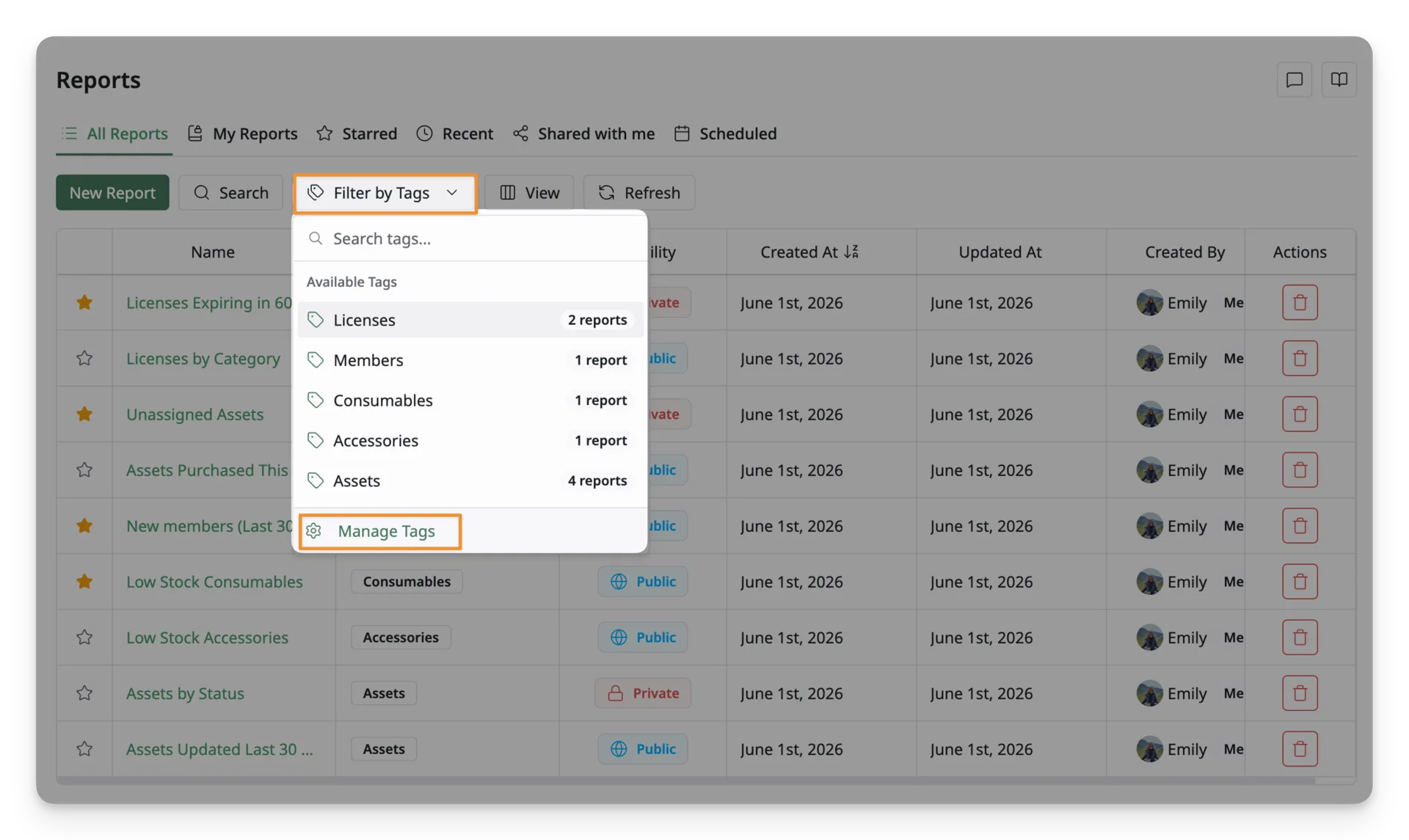Open the documentation book icon

coord(1339,79)
